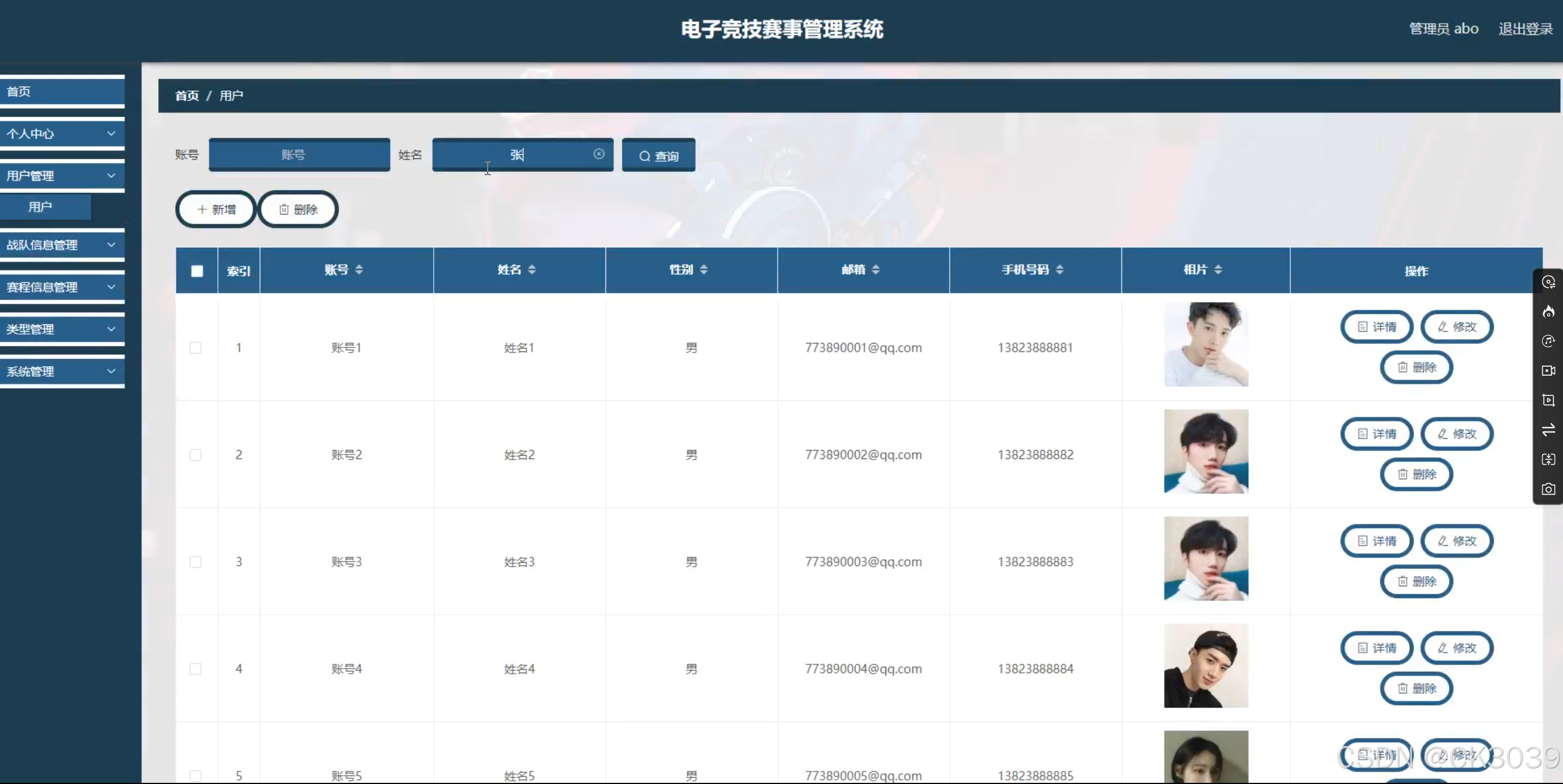The width and height of the screenshot is (1563, 784).
Task: Toggle the select-all checkbox in the table header
Action: click(x=197, y=271)
